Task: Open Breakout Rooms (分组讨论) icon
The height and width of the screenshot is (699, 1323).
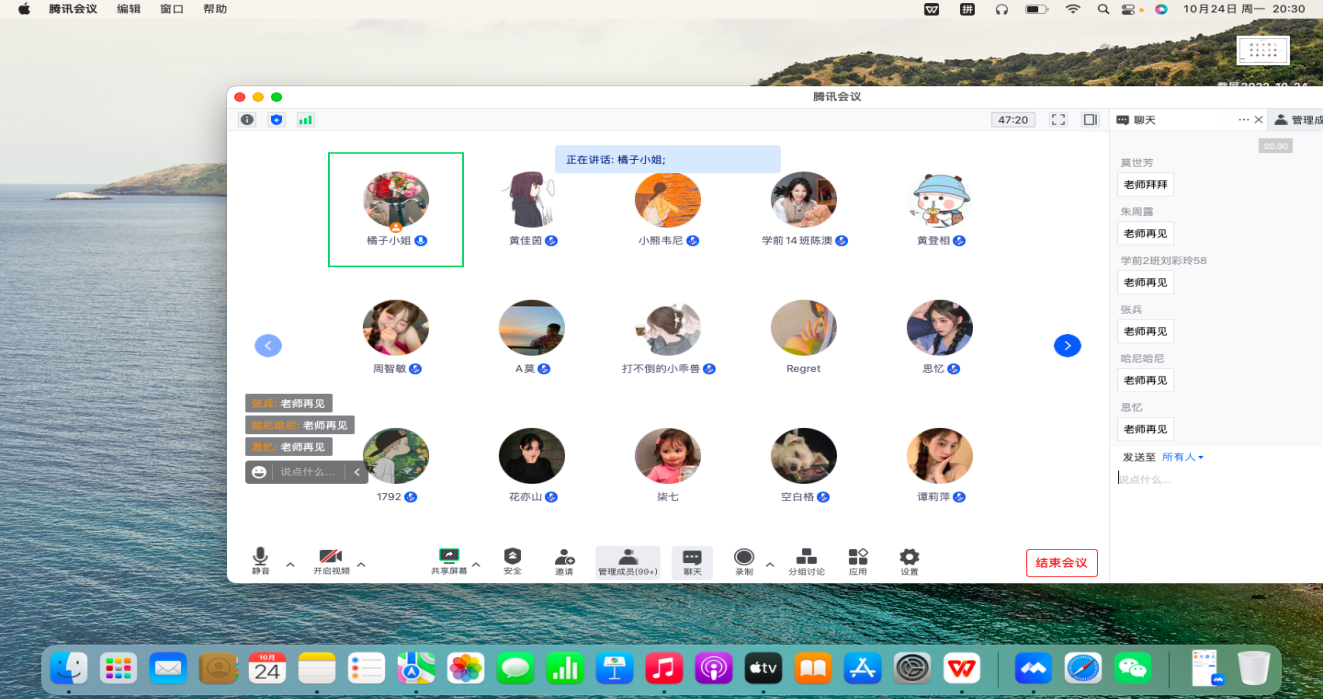Action: (x=806, y=558)
